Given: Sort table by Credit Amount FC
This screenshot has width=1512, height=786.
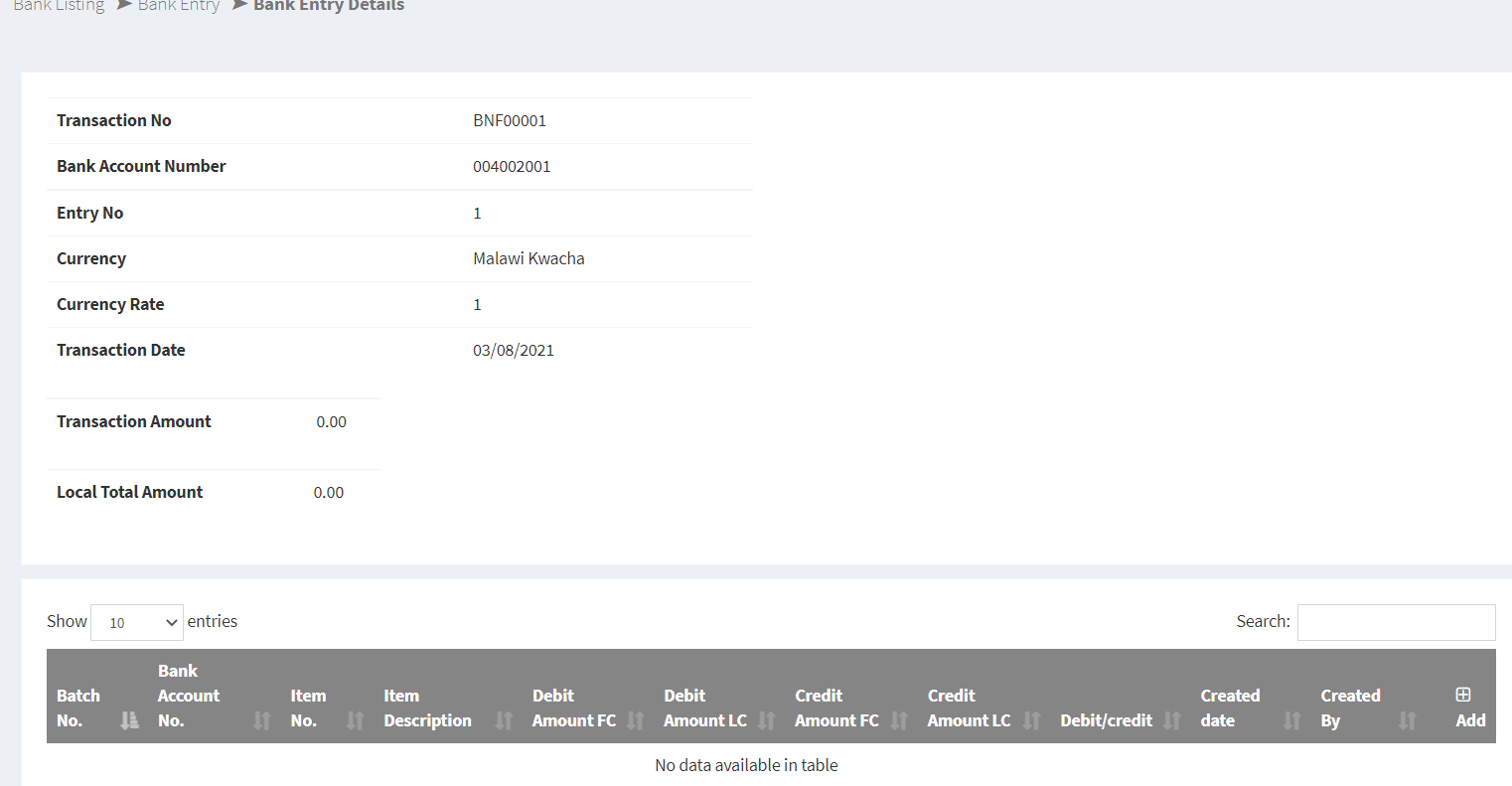Looking at the screenshot, I should (x=899, y=720).
